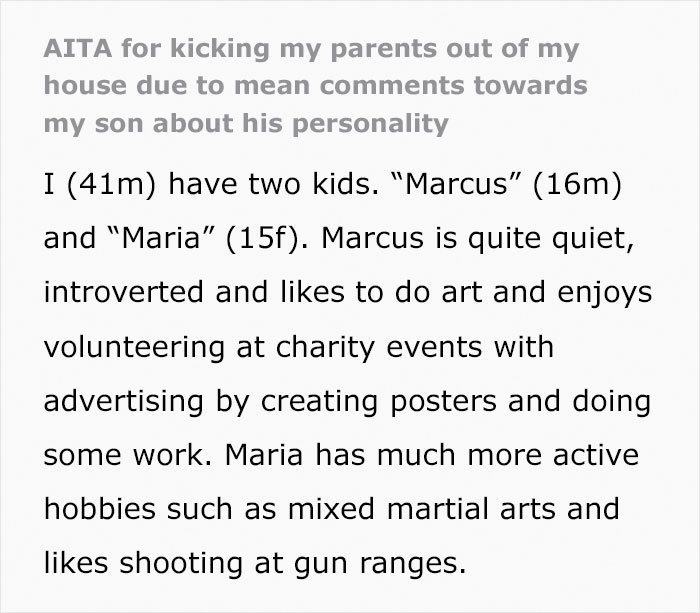700x613 pixels.
Task: Click the phrase "Maria has much more active"
Action: tap(432, 455)
